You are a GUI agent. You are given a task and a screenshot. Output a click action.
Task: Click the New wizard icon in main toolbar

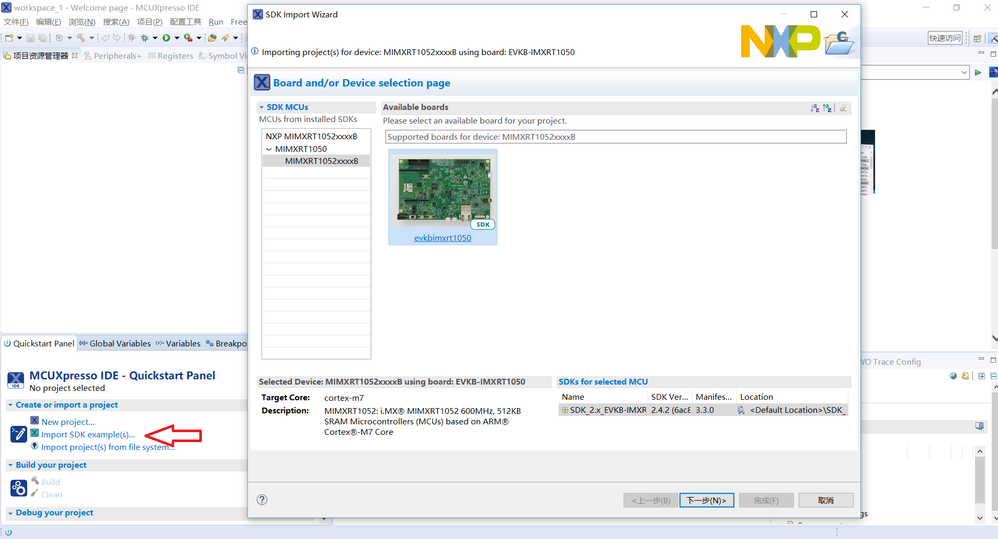click(9, 38)
